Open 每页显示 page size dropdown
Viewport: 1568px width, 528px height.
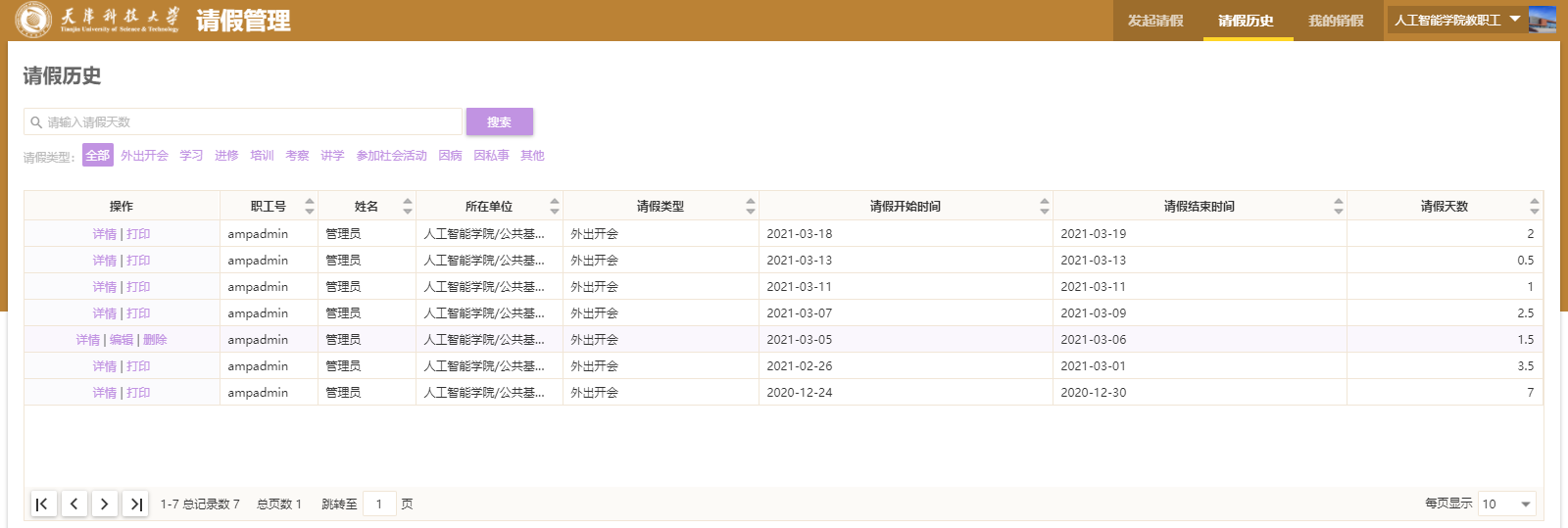coord(1506,504)
